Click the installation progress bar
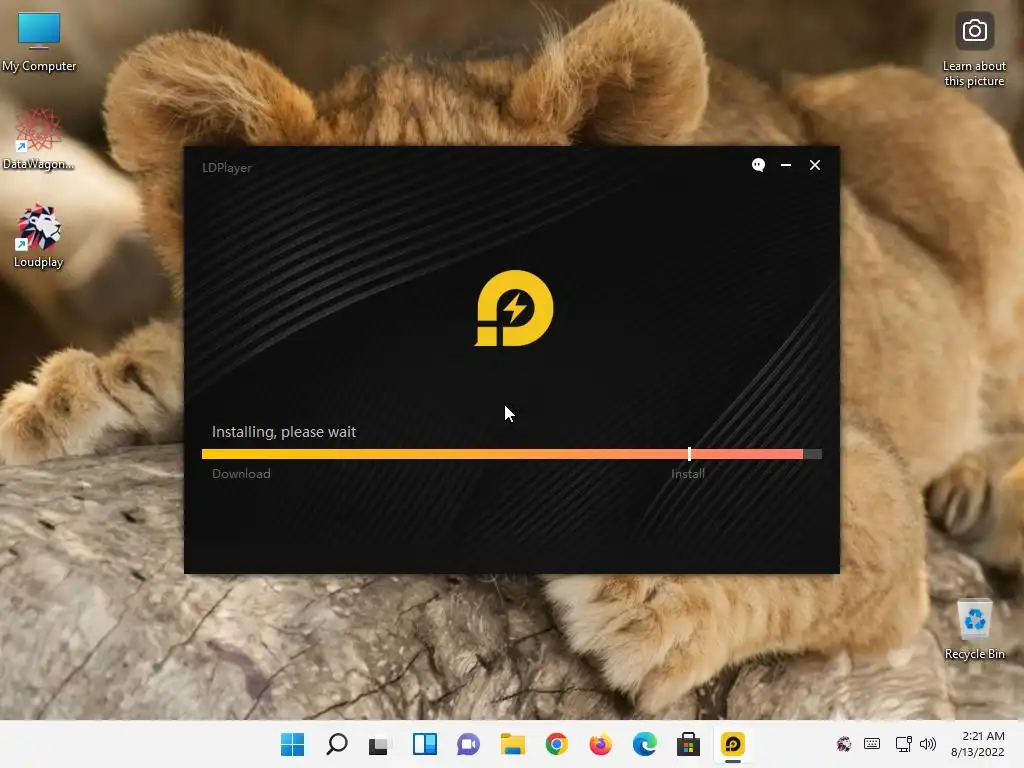 point(512,454)
